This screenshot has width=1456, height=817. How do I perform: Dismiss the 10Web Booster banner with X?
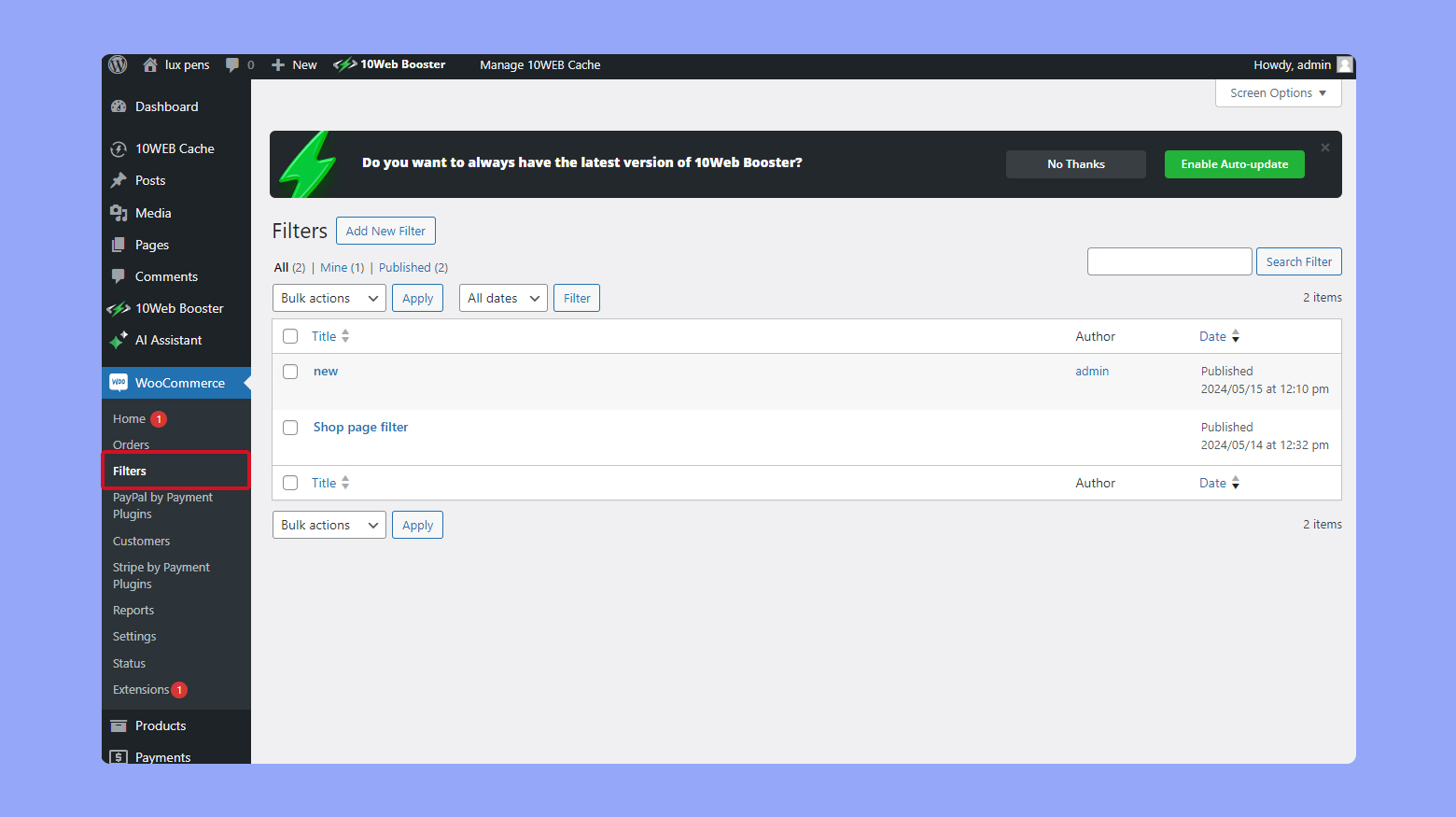tap(1324, 148)
